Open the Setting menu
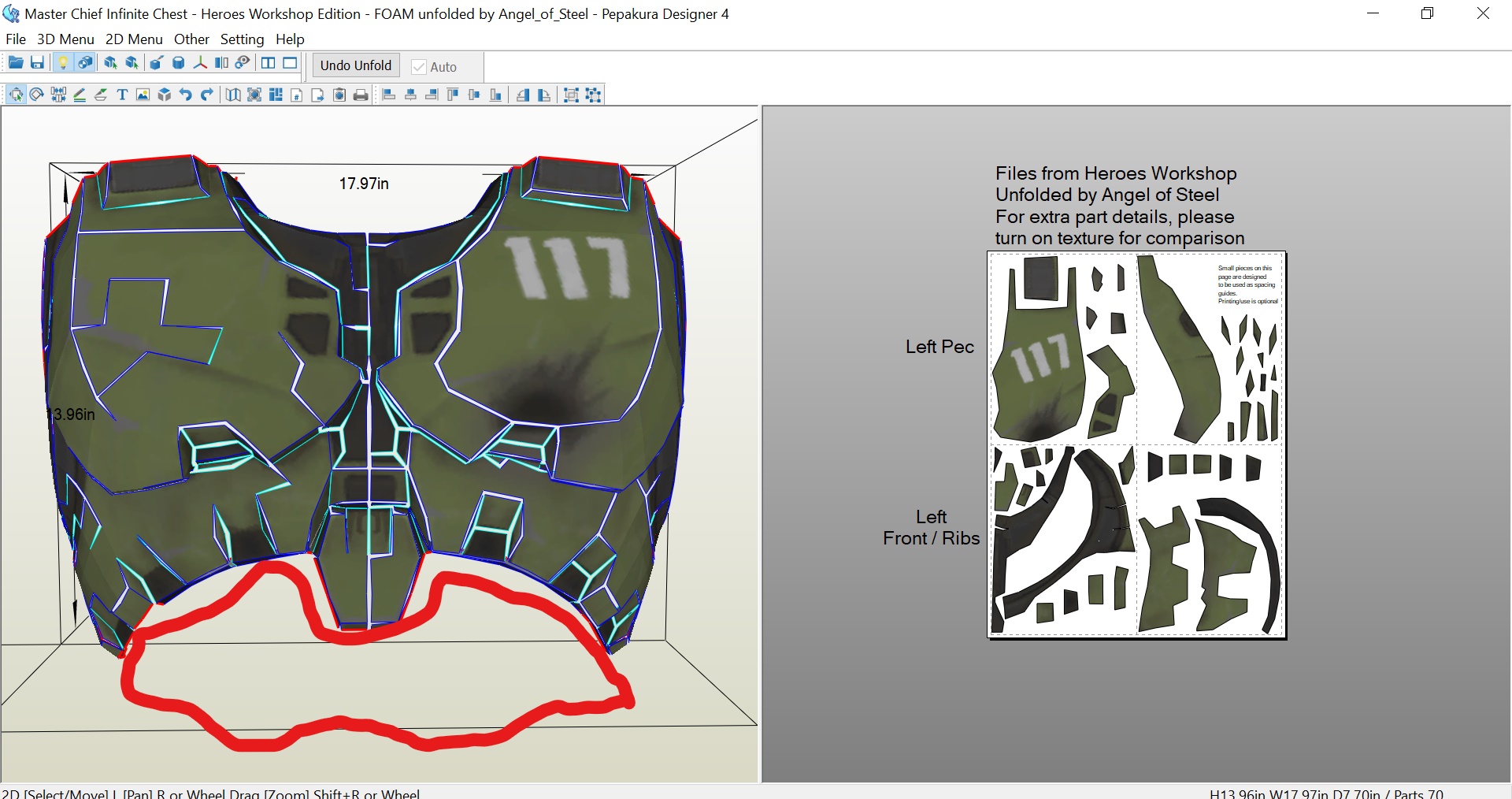Viewport: 1512px width, 799px height. click(242, 39)
